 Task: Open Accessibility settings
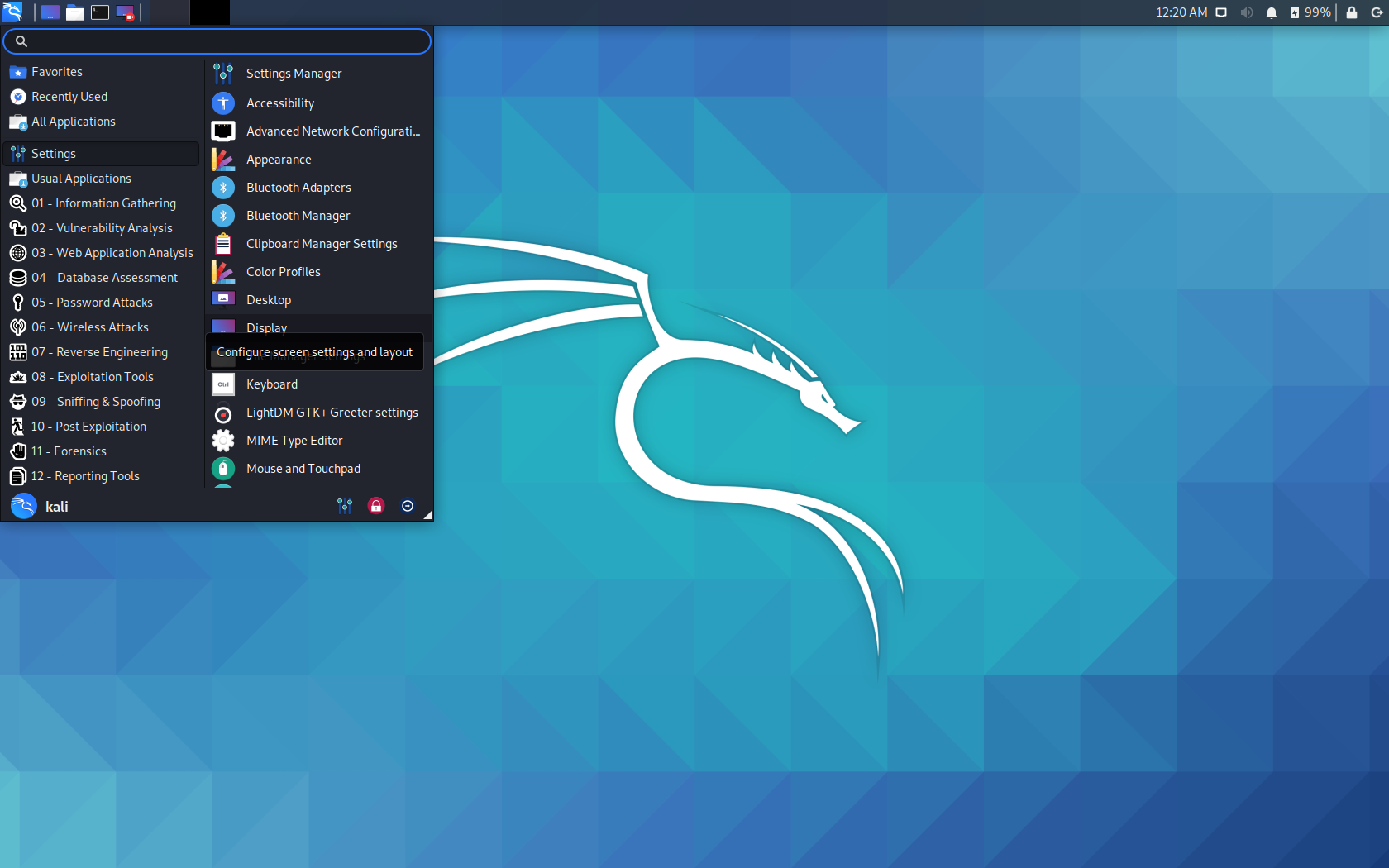point(279,103)
